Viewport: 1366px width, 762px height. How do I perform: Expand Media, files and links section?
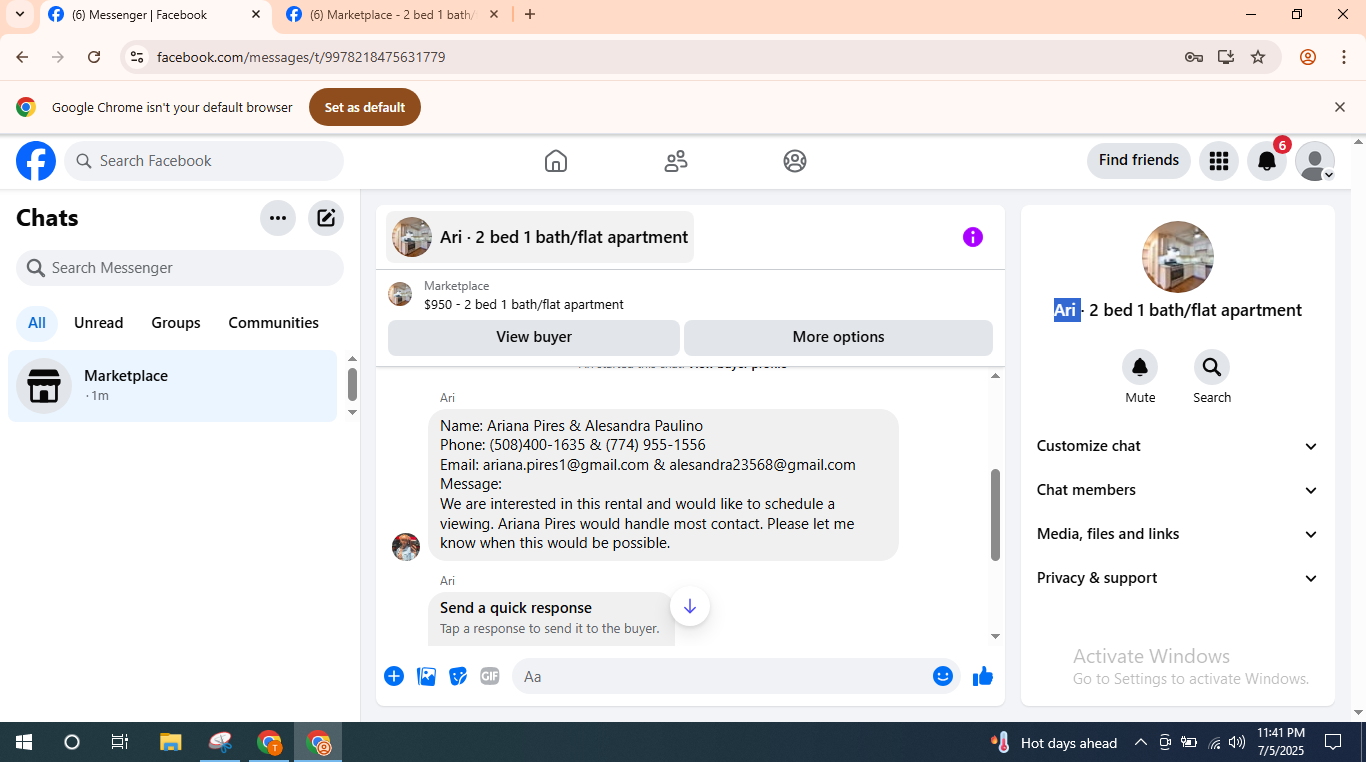click(1178, 534)
